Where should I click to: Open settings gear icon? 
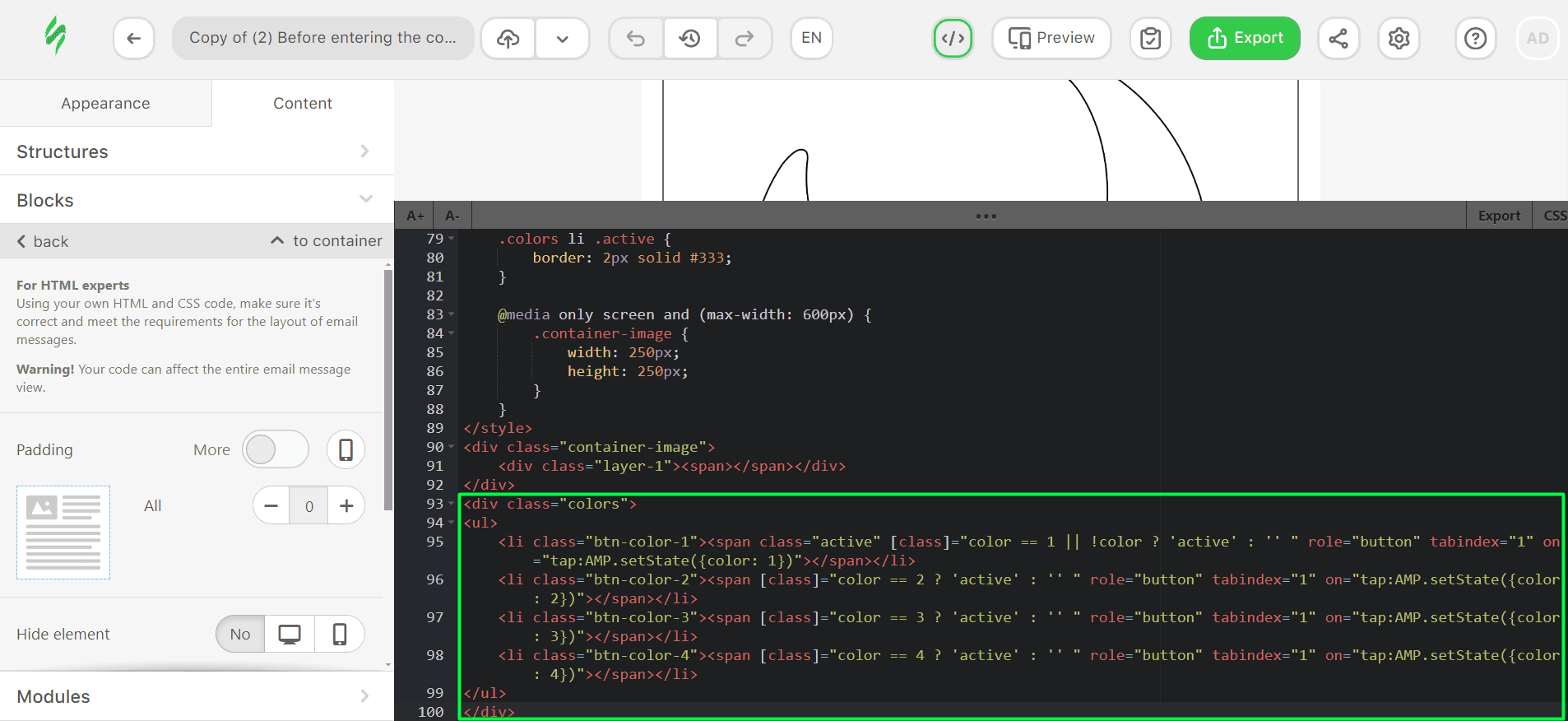tap(1399, 38)
